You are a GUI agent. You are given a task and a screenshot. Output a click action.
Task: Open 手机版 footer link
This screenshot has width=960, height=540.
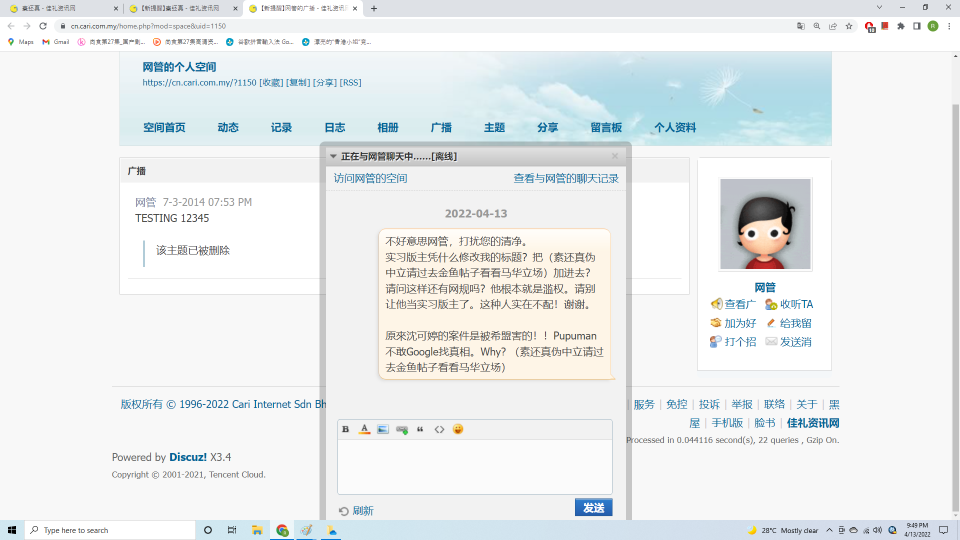point(727,423)
